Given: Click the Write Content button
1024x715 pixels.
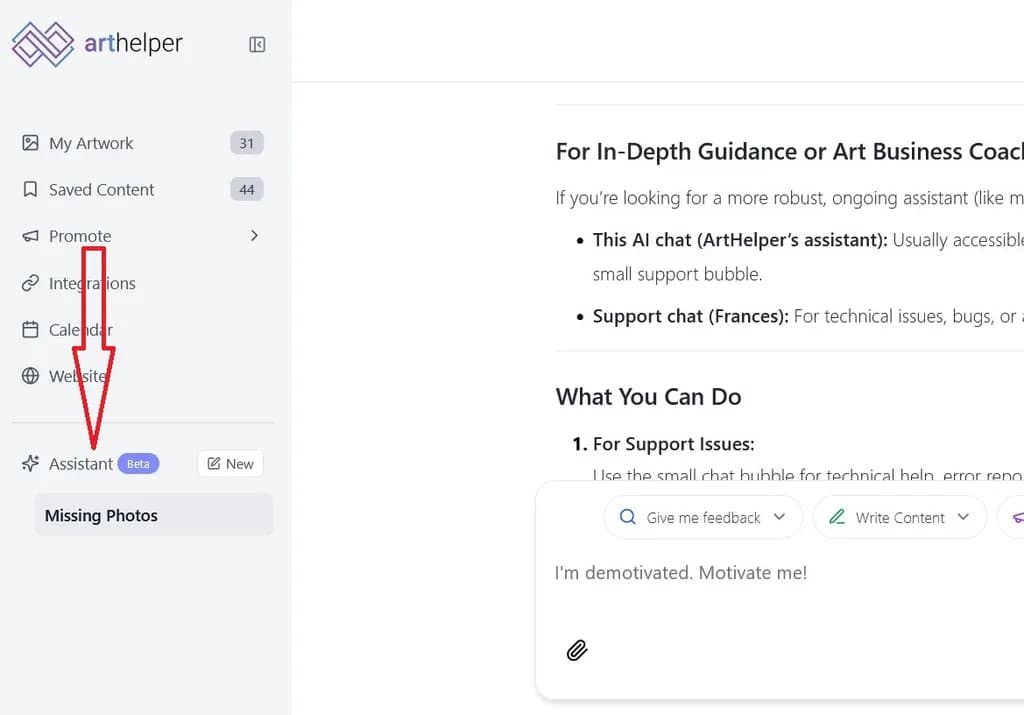Looking at the screenshot, I should click(x=899, y=517).
